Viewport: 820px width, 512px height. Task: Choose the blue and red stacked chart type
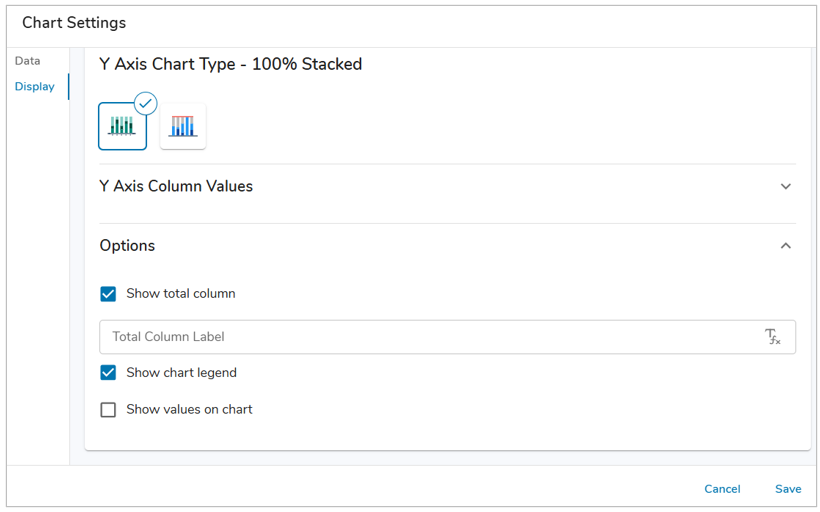point(183,126)
